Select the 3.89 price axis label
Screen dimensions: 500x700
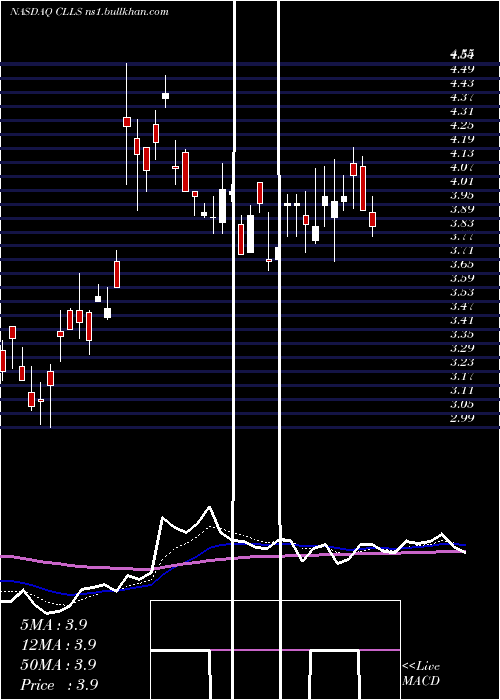(462, 209)
